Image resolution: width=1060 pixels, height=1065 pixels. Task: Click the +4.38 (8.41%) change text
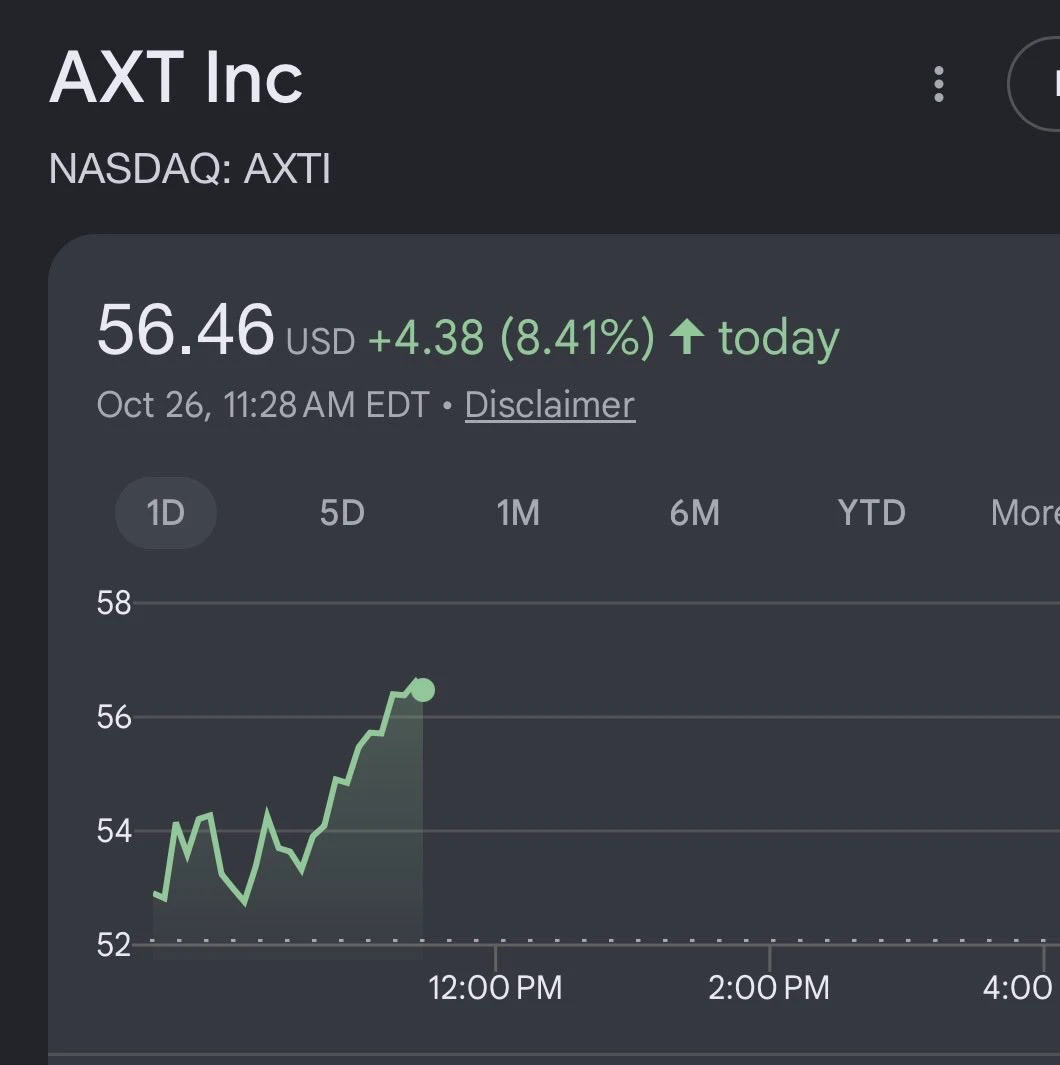tap(511, 337)
